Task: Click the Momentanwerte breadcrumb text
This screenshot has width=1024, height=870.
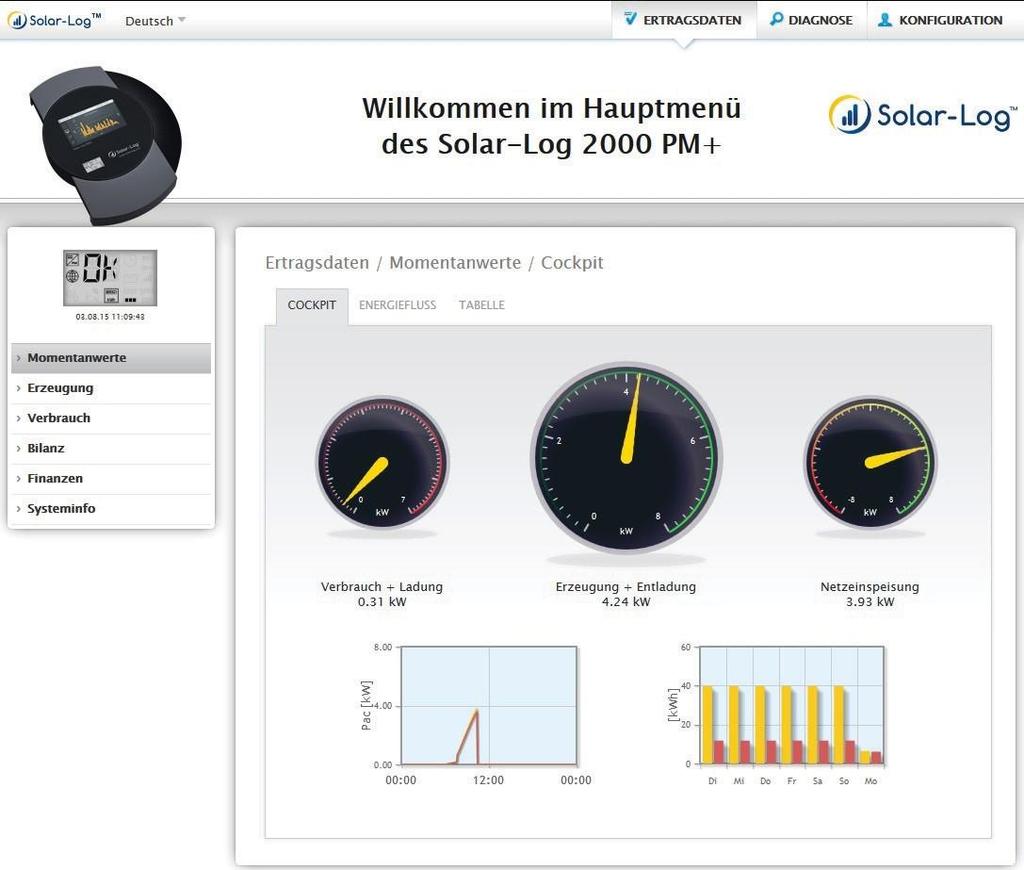Action: coord(455,263)
